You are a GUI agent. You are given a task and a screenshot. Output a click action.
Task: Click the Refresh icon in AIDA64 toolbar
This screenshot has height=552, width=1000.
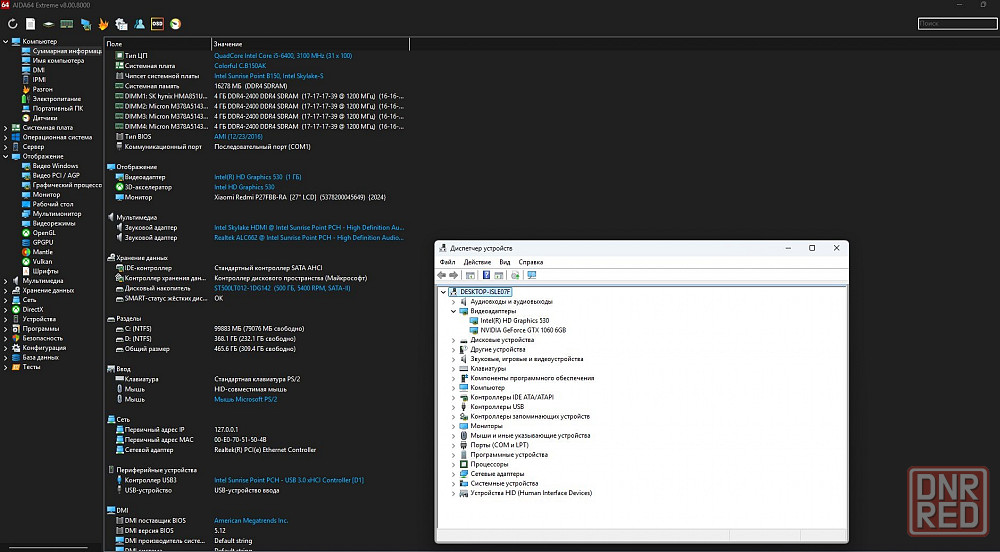(x=12, y=23)
